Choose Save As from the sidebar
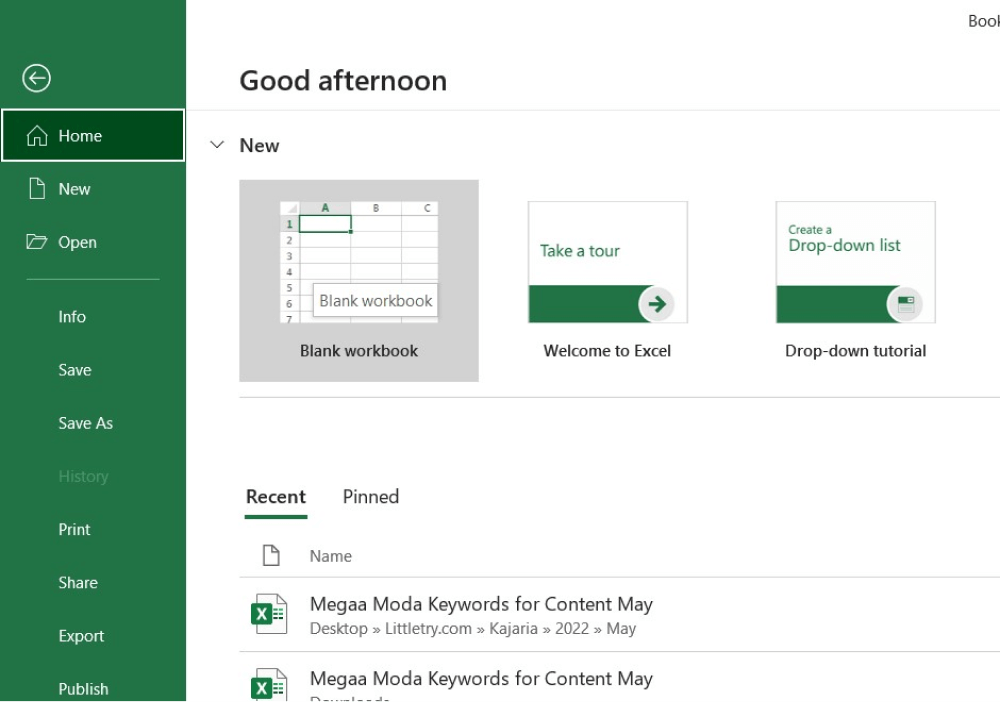Screen dimensions: 1000x702 tap(93, 423)
